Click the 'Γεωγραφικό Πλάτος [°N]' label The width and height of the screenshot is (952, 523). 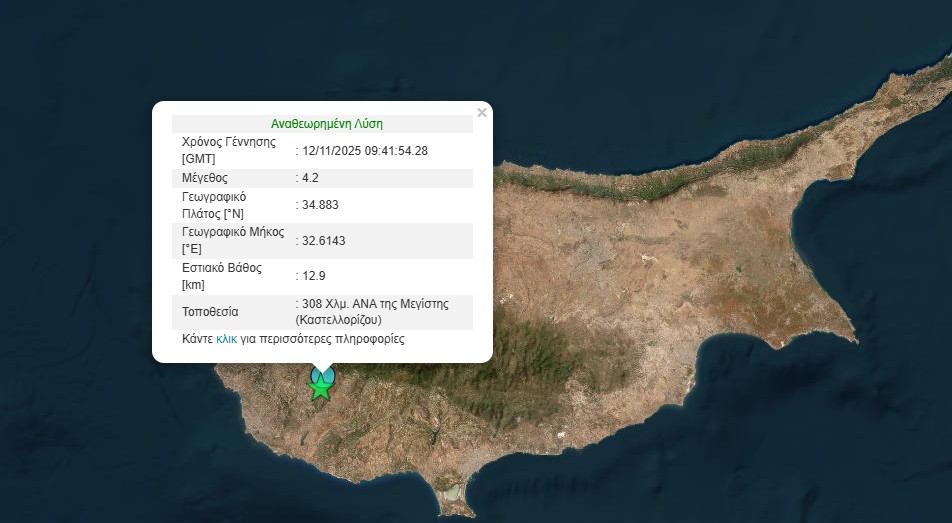tap(214, 205)
